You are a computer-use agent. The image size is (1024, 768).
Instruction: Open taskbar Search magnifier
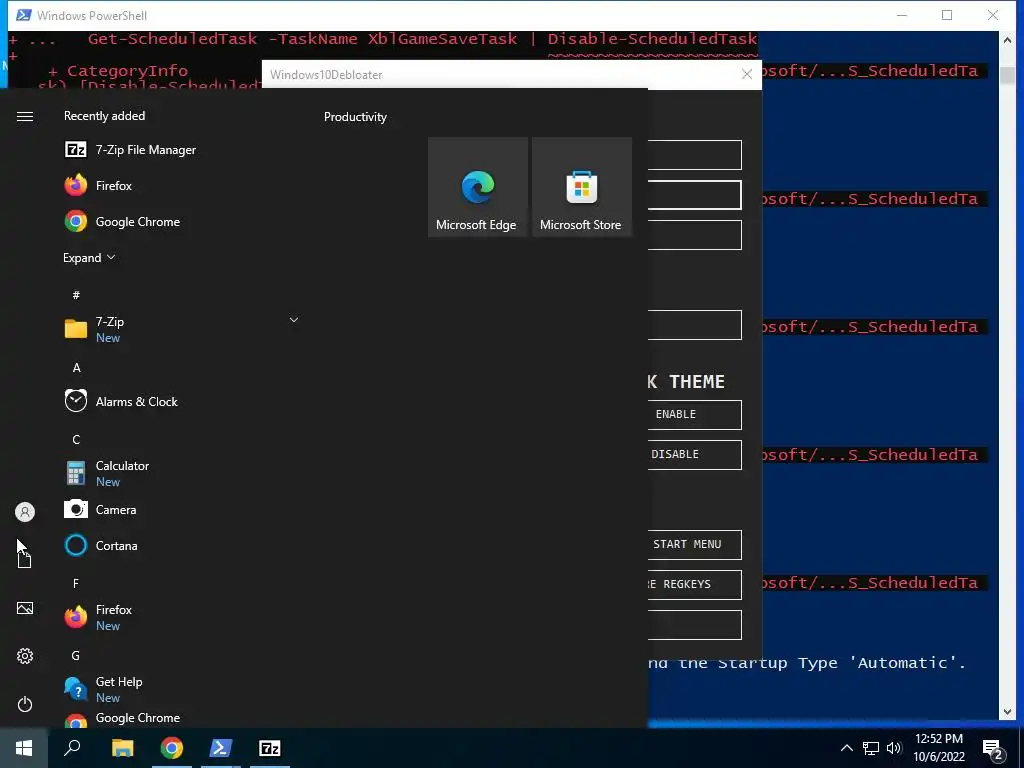point(72,748)
